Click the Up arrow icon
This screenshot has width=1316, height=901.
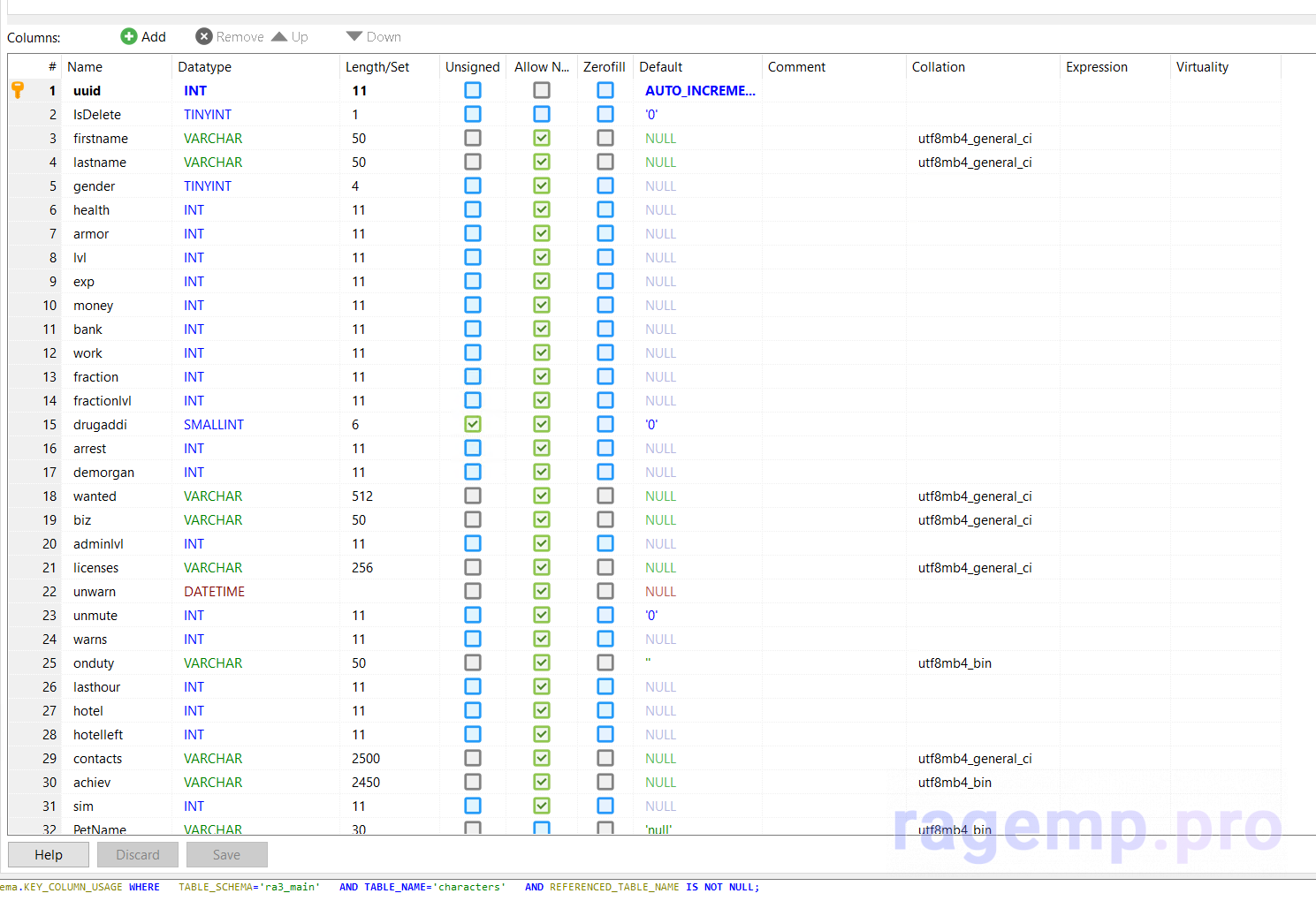click(279, 36)
